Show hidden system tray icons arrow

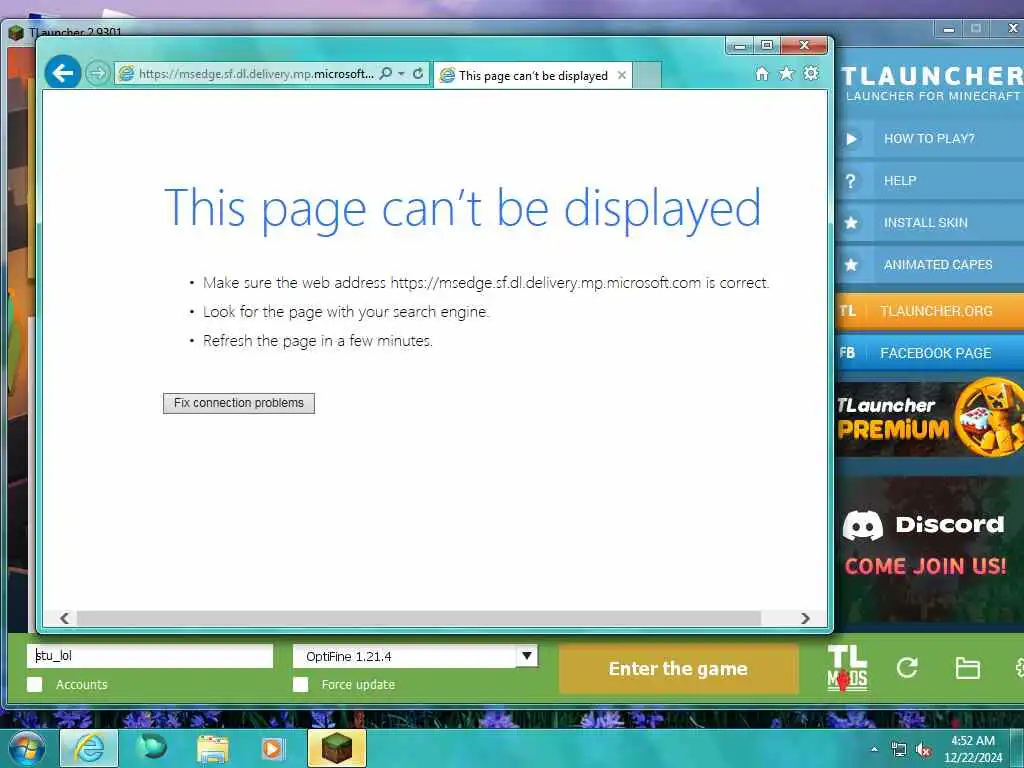[874, 750]
